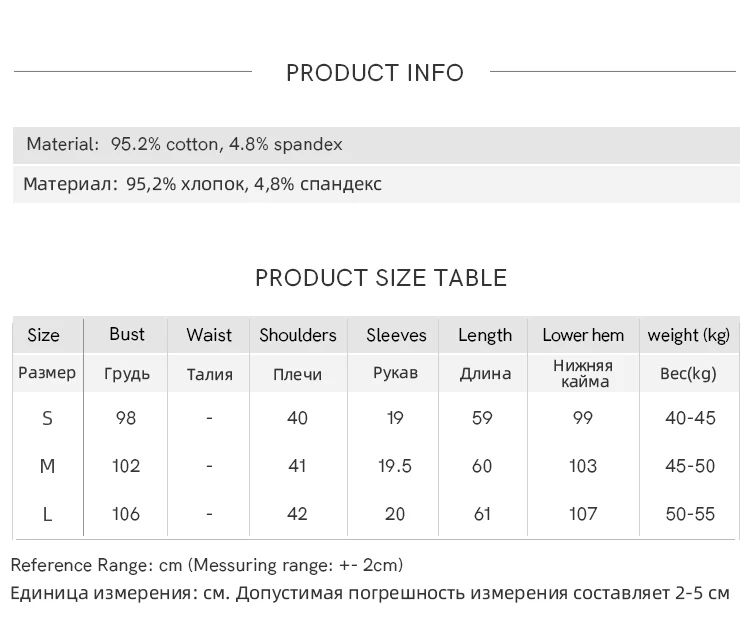This screenshot has width=750, height=630.
Task: Click the 19.5 sleeves value
Action: (x=395, y=466)
